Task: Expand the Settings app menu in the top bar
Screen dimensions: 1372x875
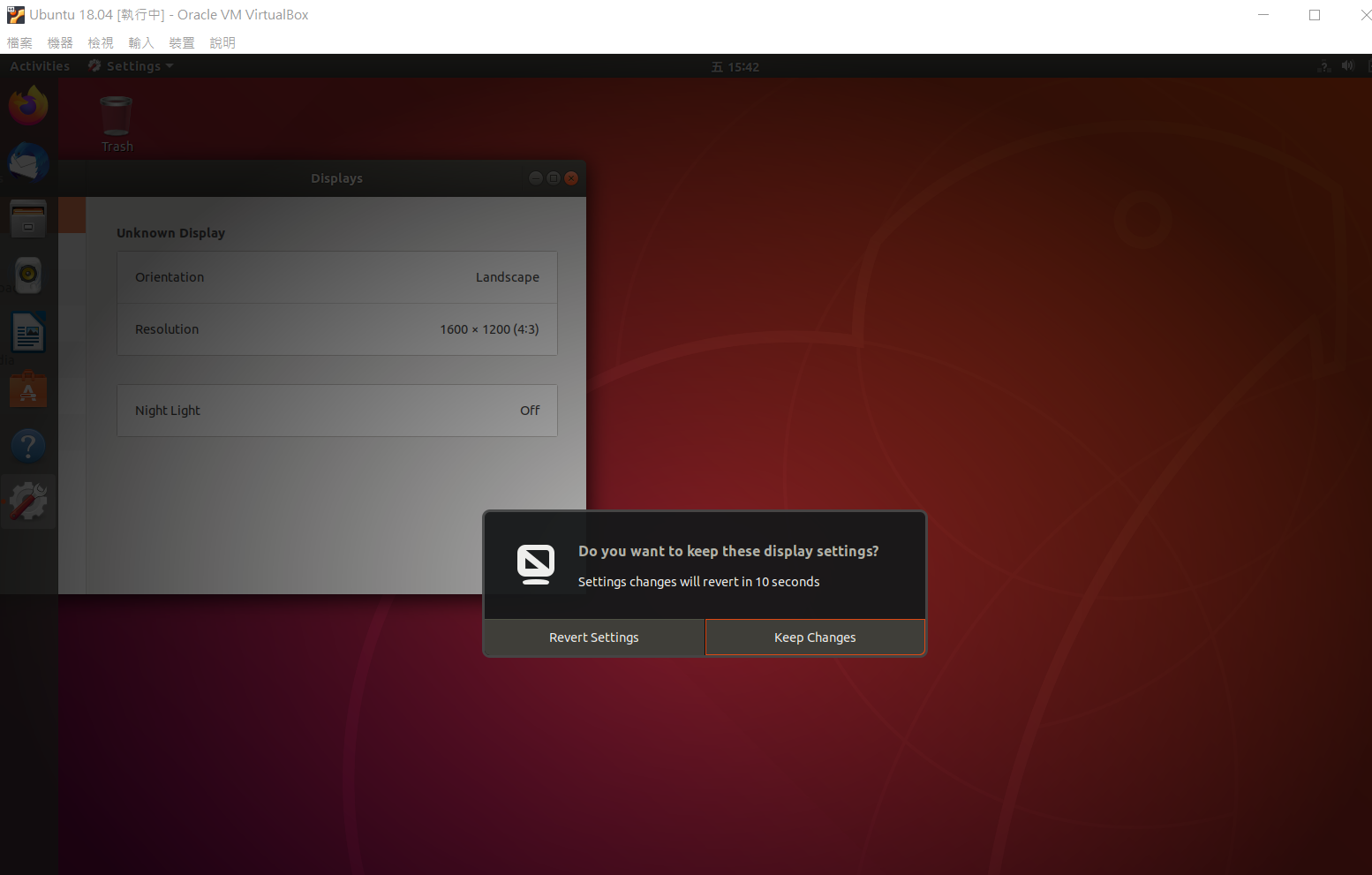Action: click(131, 66)
